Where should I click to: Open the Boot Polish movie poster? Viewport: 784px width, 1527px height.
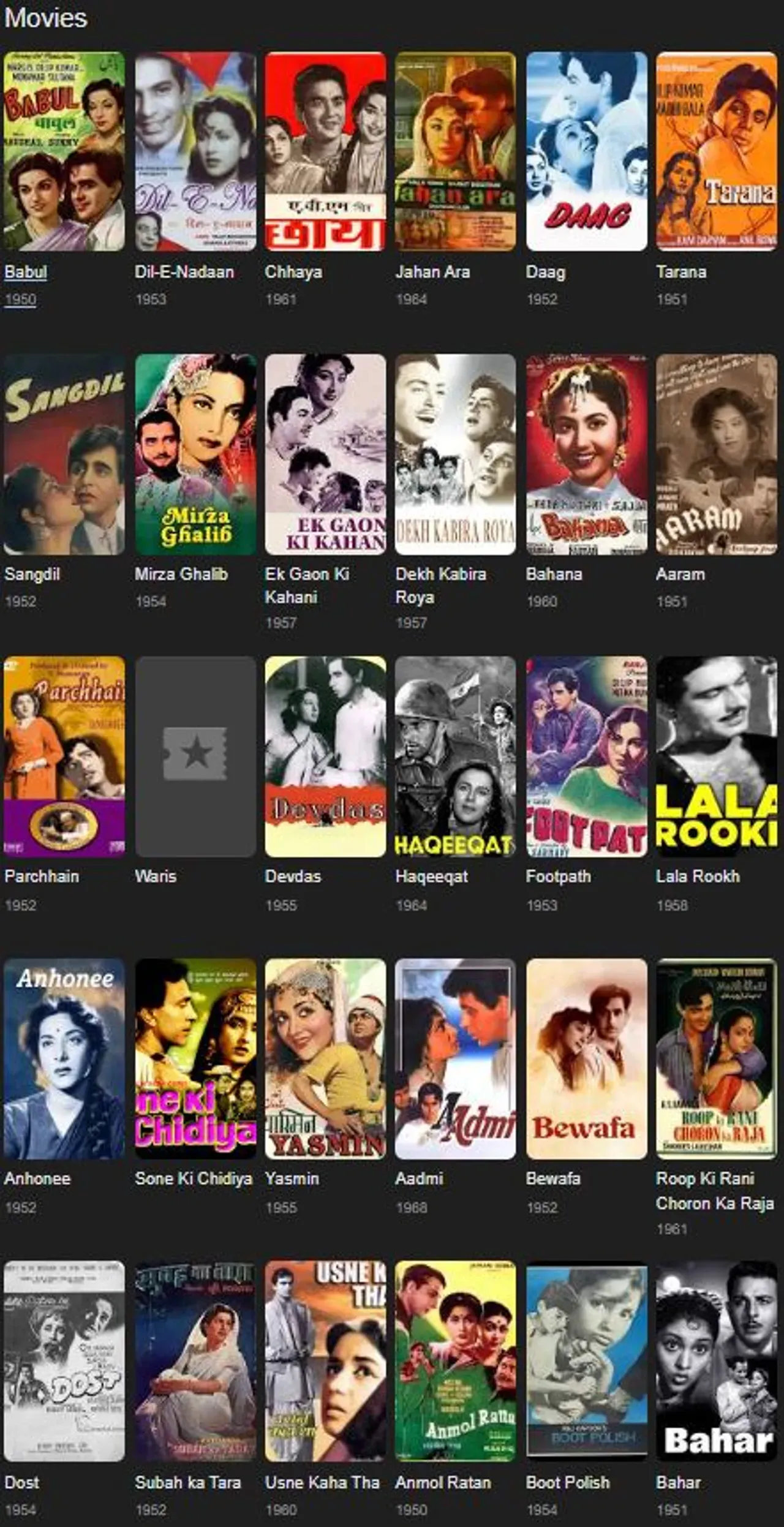(586, 1361)
